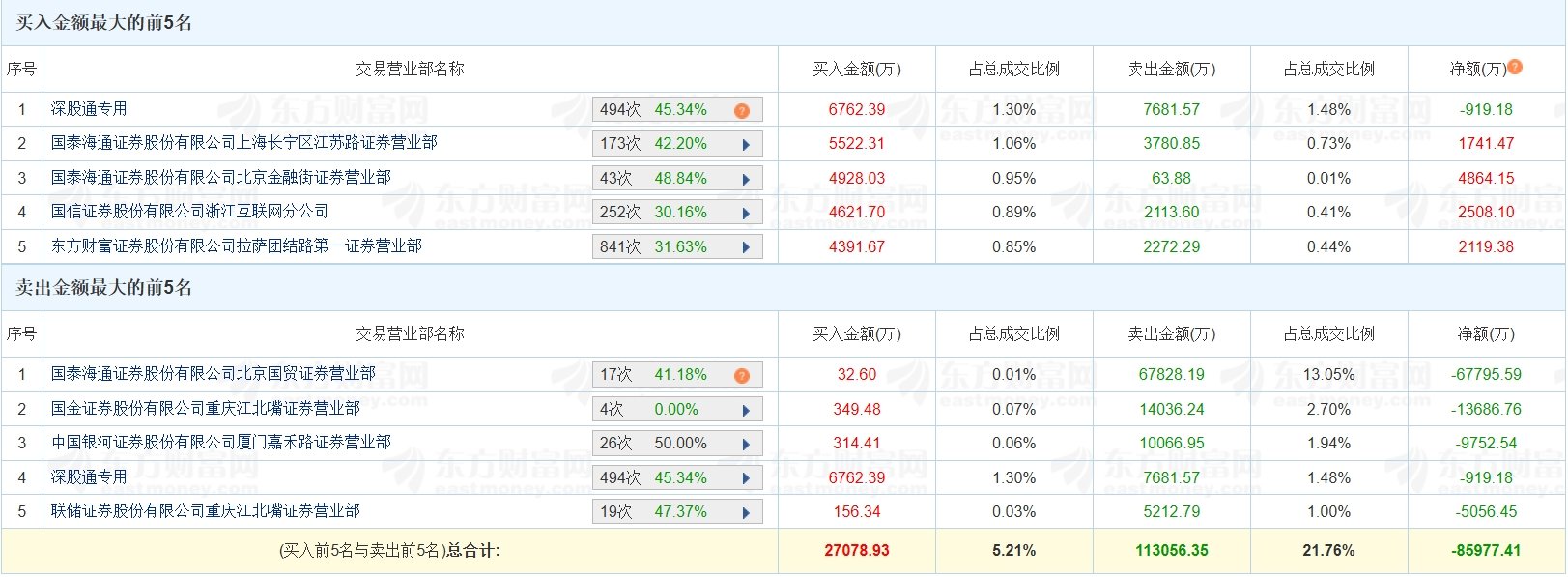Click arrow icon next to 4次 0.00%
Image resolution: width=1568 pixels, height=577 pixels.
tap(746, 411)
